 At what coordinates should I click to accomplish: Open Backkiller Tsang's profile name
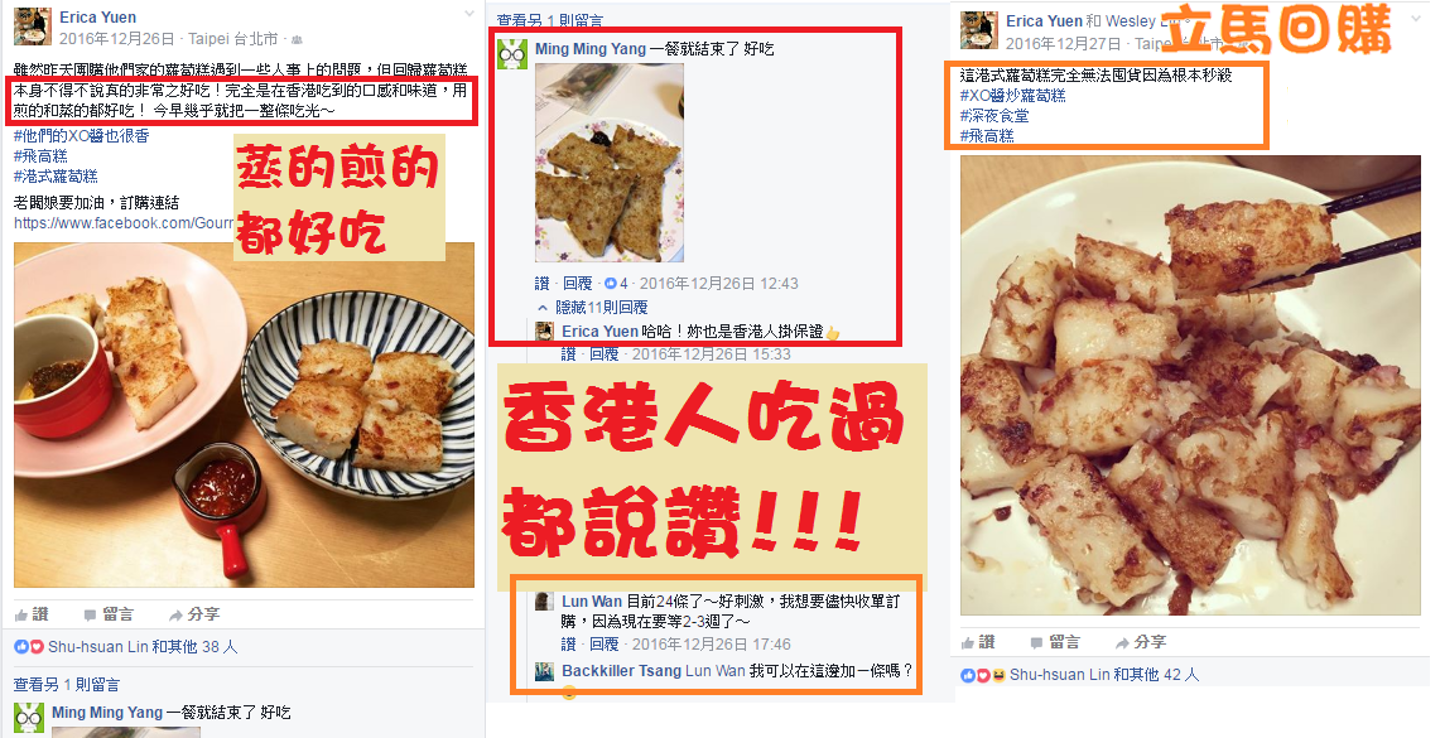click(x=621, y=671)
